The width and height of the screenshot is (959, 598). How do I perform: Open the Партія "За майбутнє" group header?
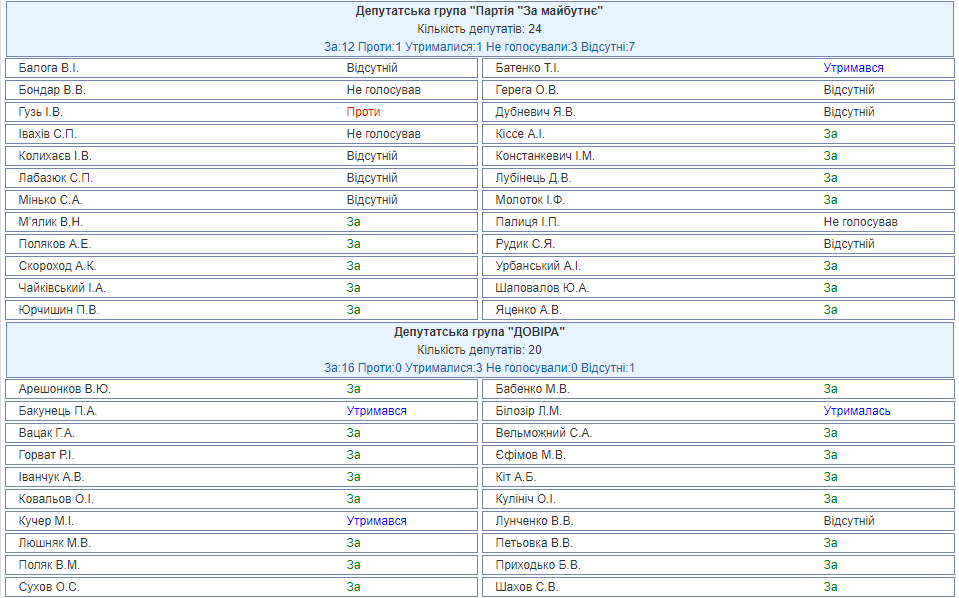479,11
